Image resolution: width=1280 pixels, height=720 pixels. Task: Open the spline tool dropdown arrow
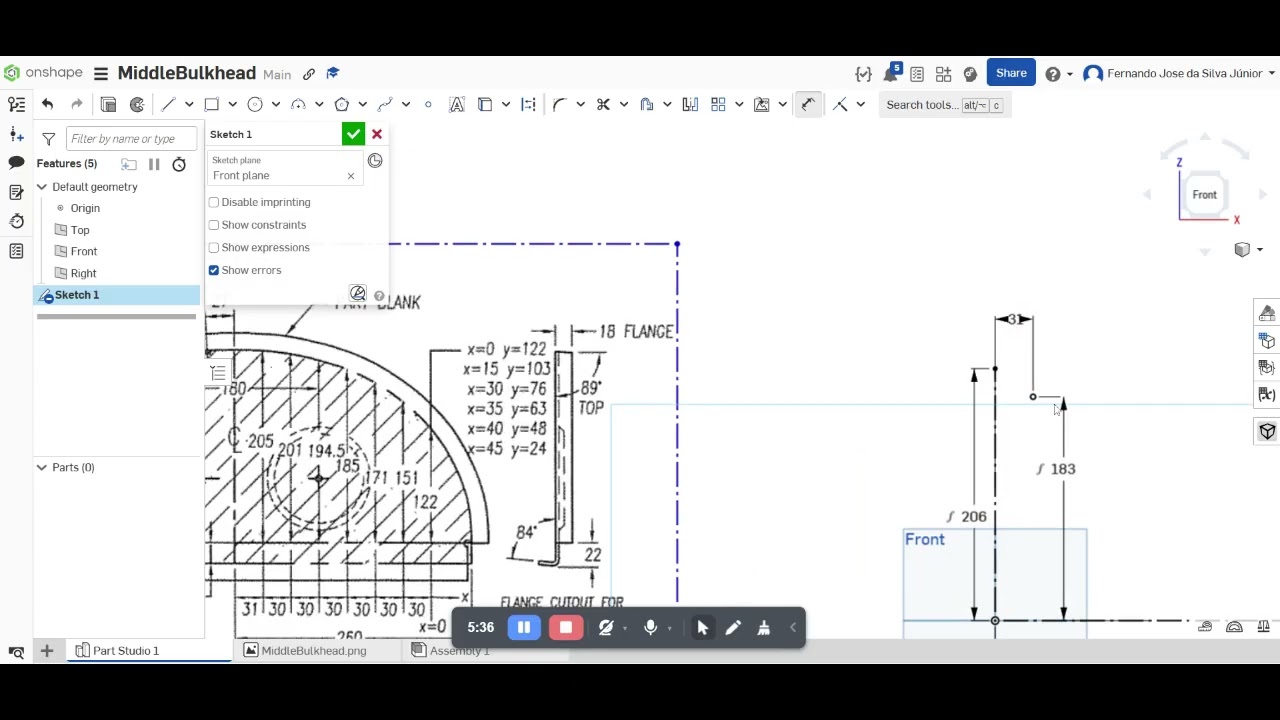point(406,104)
